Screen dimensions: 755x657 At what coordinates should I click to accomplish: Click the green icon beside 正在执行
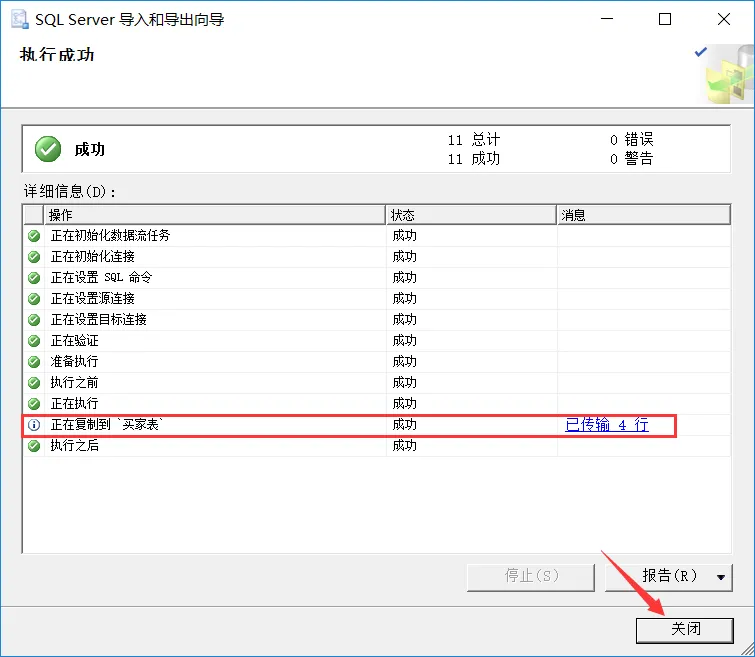(34, 403)
